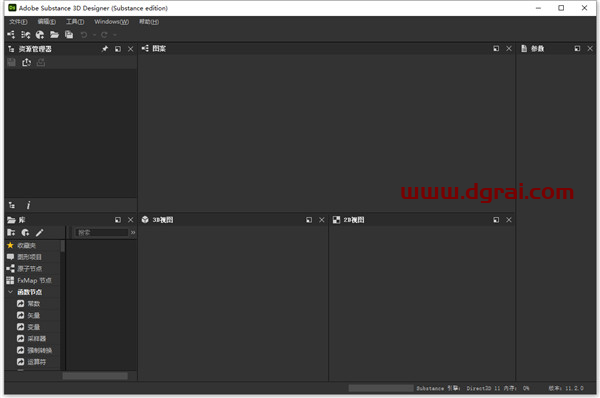Click the library search field

[x=102, y=233]
